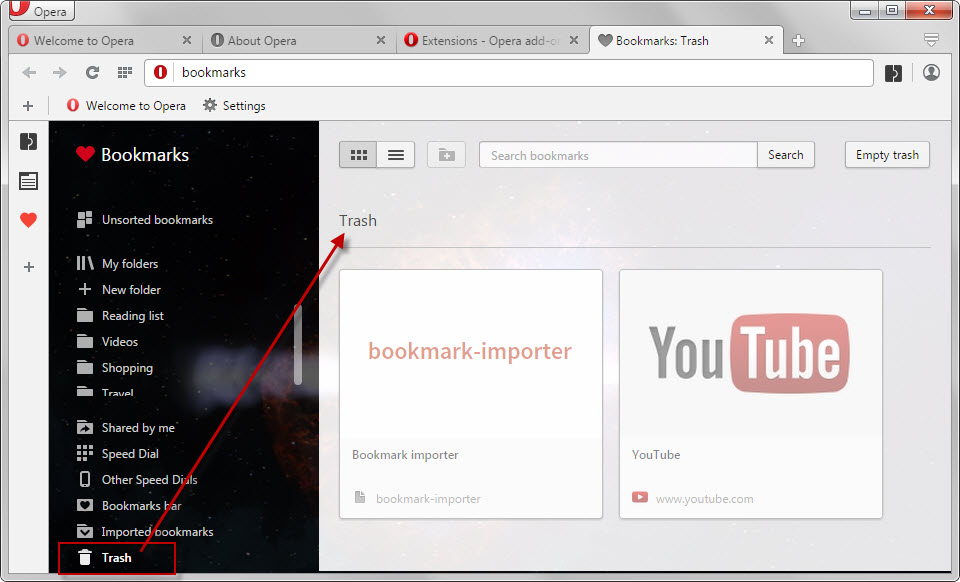The width and height of the screenshot is (960, 582).
Task: Click the www.youtube.com address
Action: click(x=705, y=499)
